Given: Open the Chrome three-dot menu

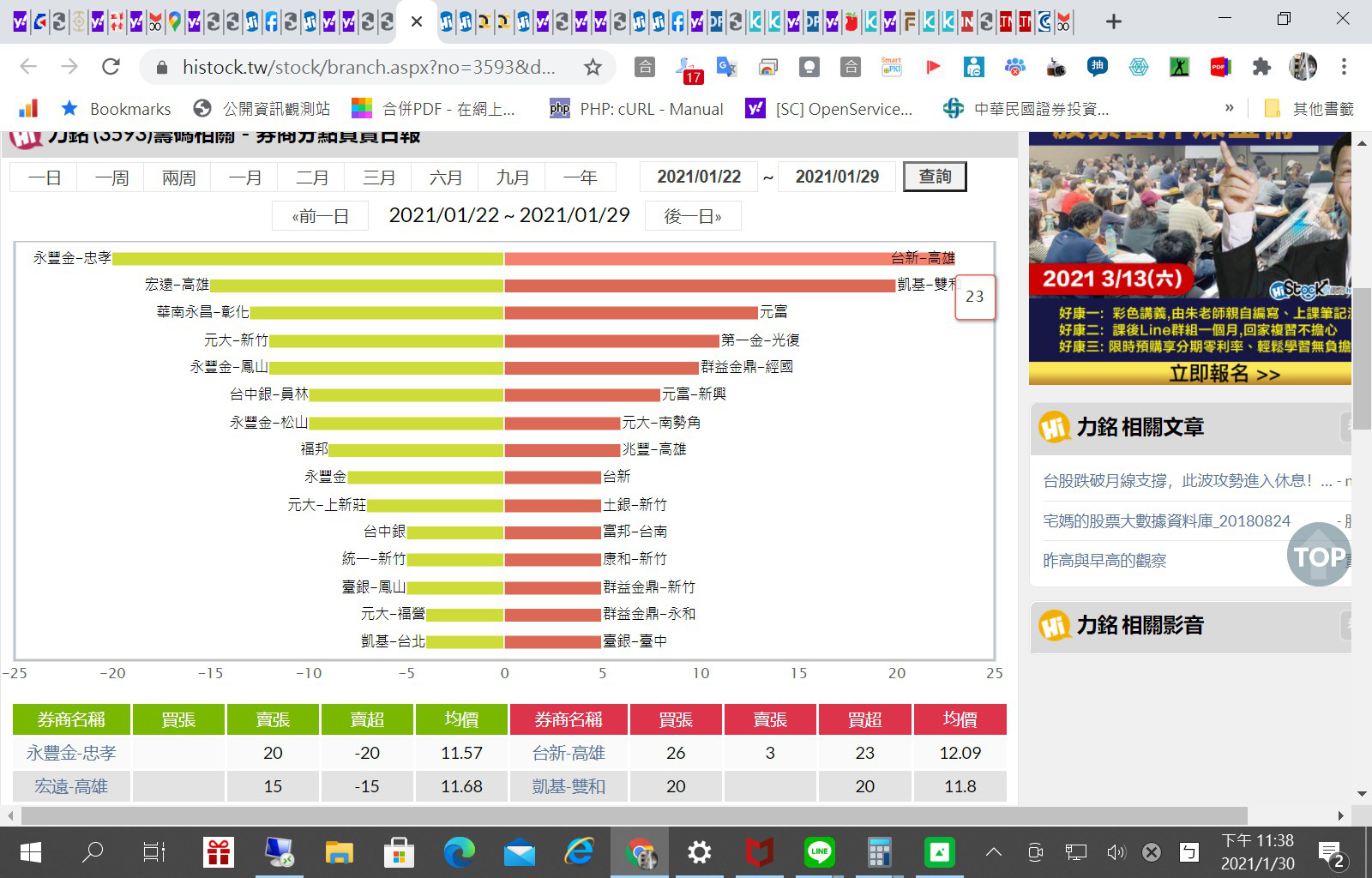Looking at the screenshot, I should pos(1344,67).
